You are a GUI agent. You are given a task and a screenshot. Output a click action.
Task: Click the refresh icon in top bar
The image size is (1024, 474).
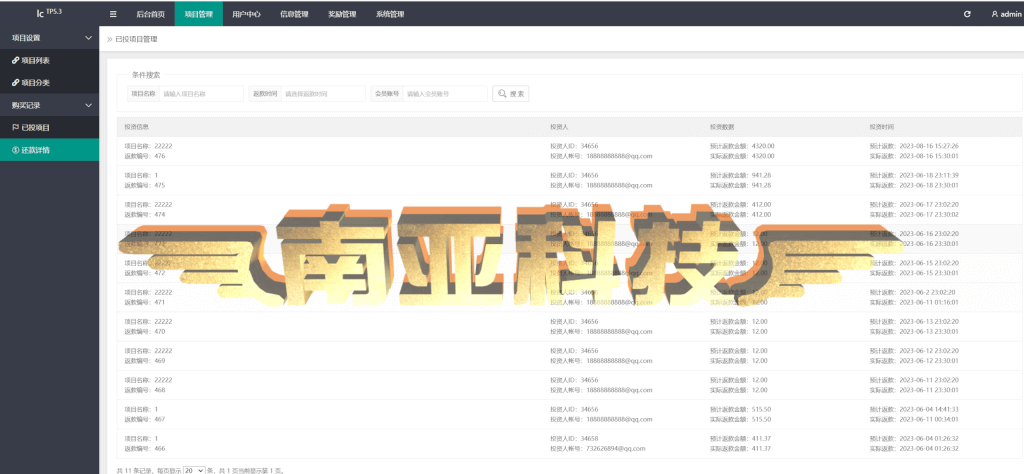tap(967, 14)
